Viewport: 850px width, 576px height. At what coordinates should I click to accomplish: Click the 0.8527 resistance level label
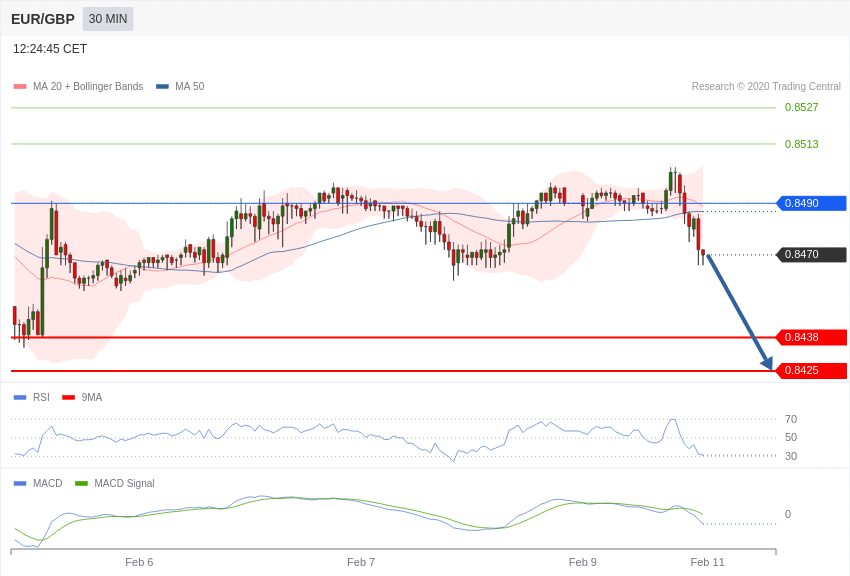click(801, 107)
